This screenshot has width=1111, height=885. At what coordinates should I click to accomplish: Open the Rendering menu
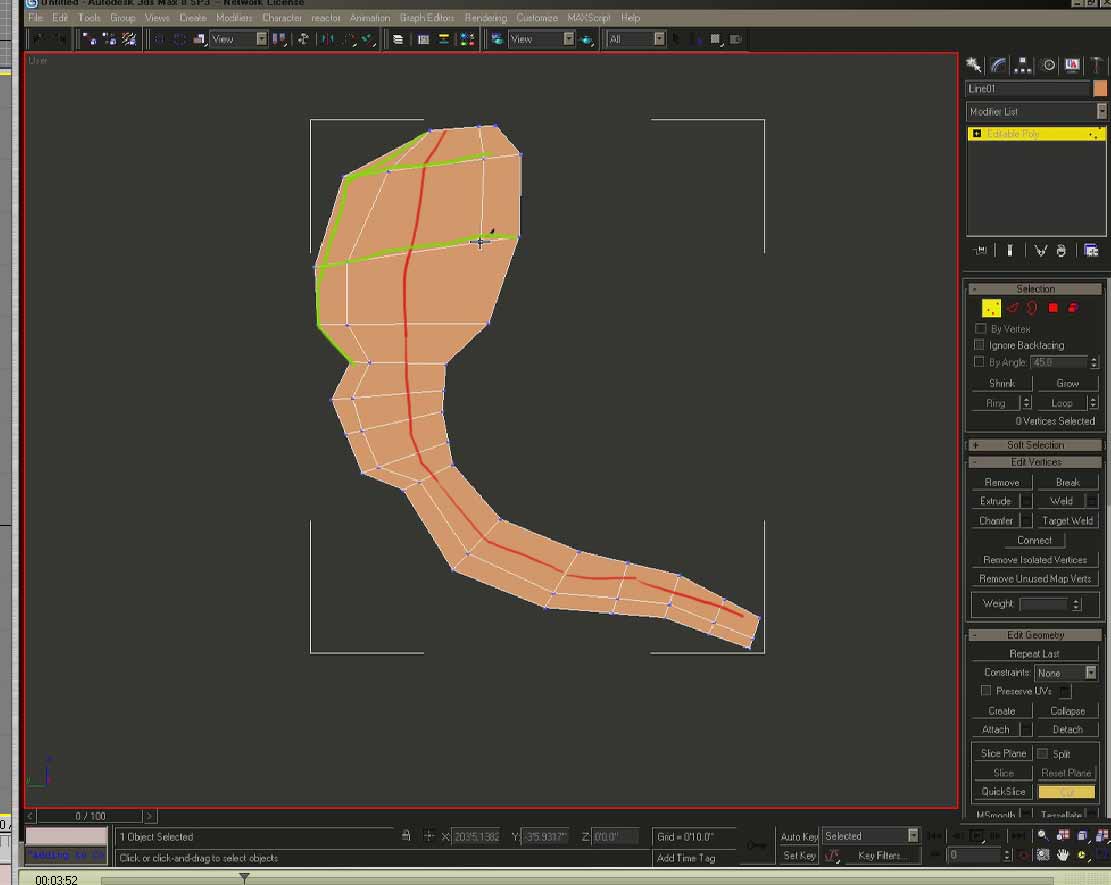[x=485, y=18]
